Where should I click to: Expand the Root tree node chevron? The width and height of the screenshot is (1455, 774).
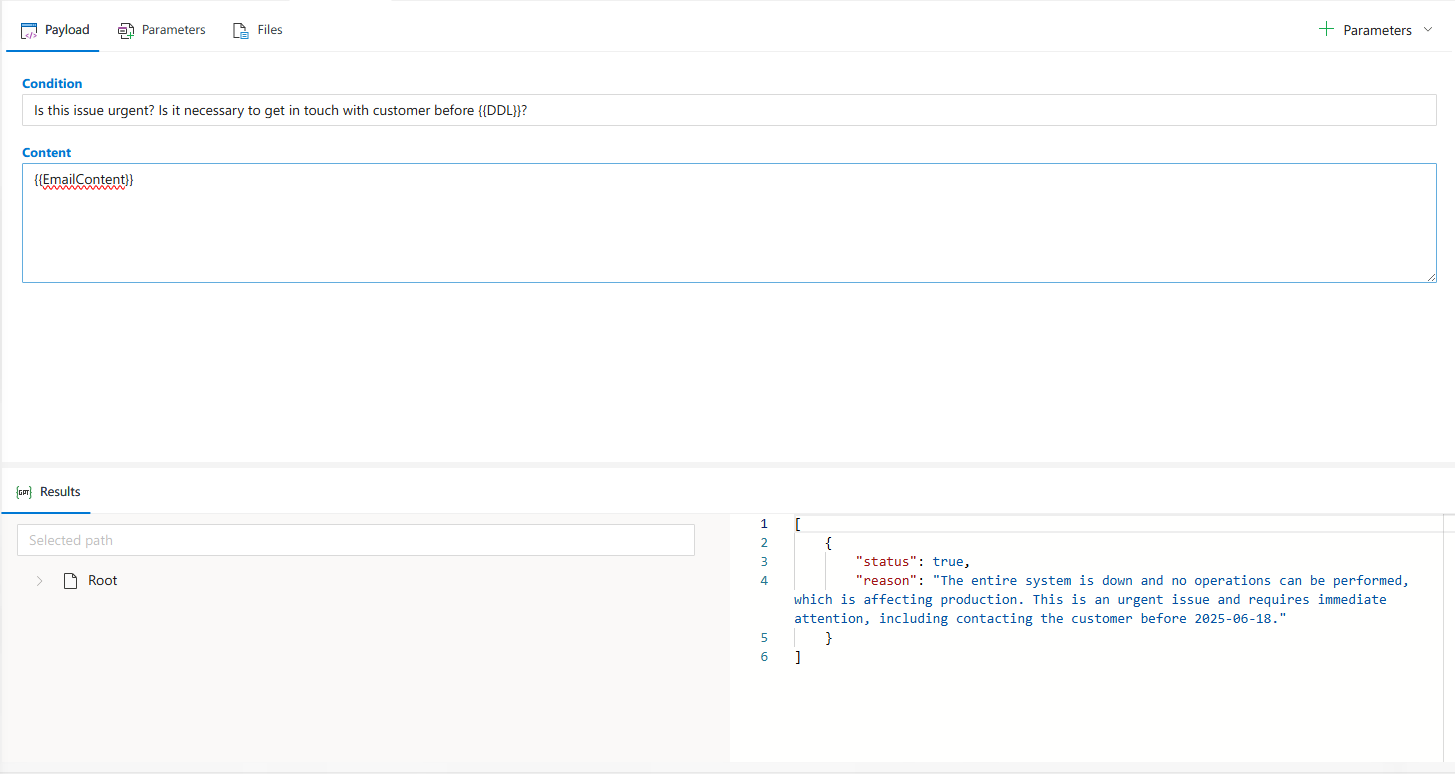pos(39,580)
